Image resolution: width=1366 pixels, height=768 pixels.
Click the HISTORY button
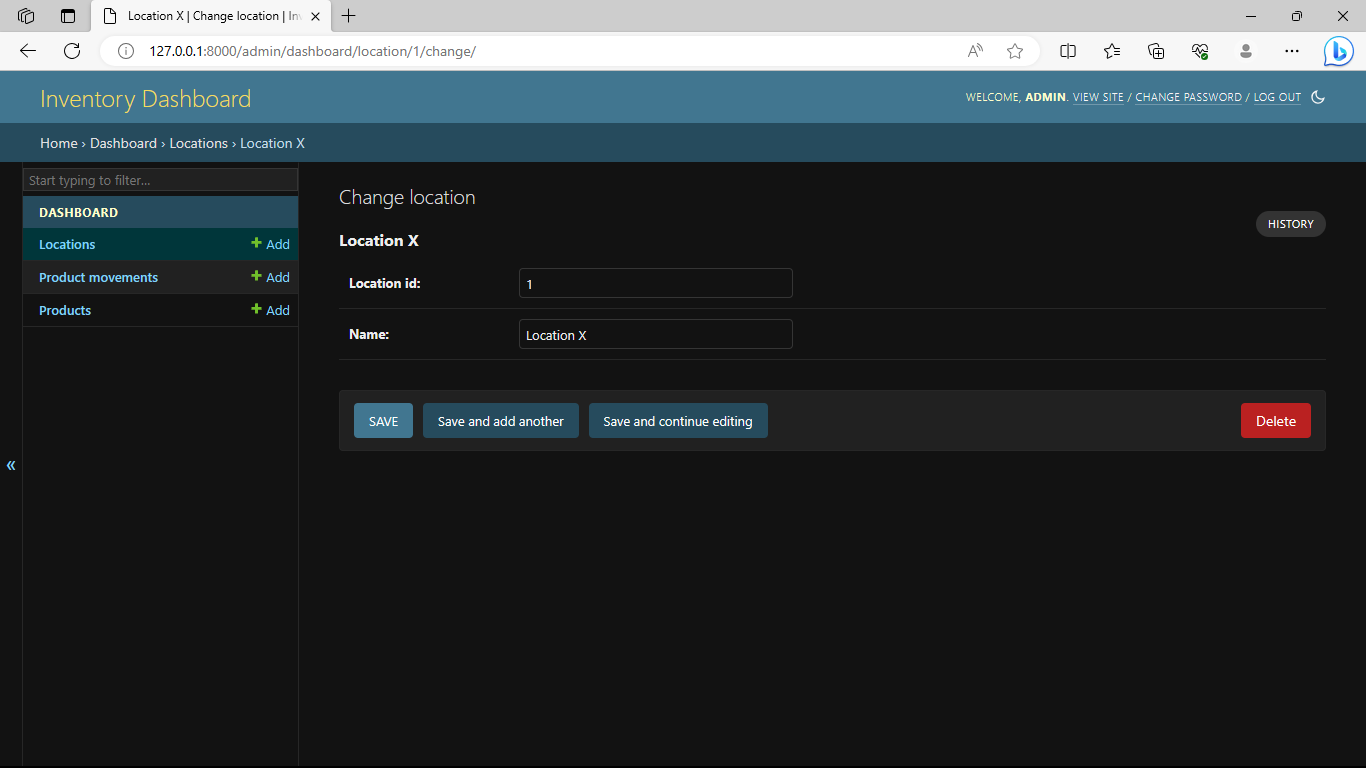(1290, 224)
